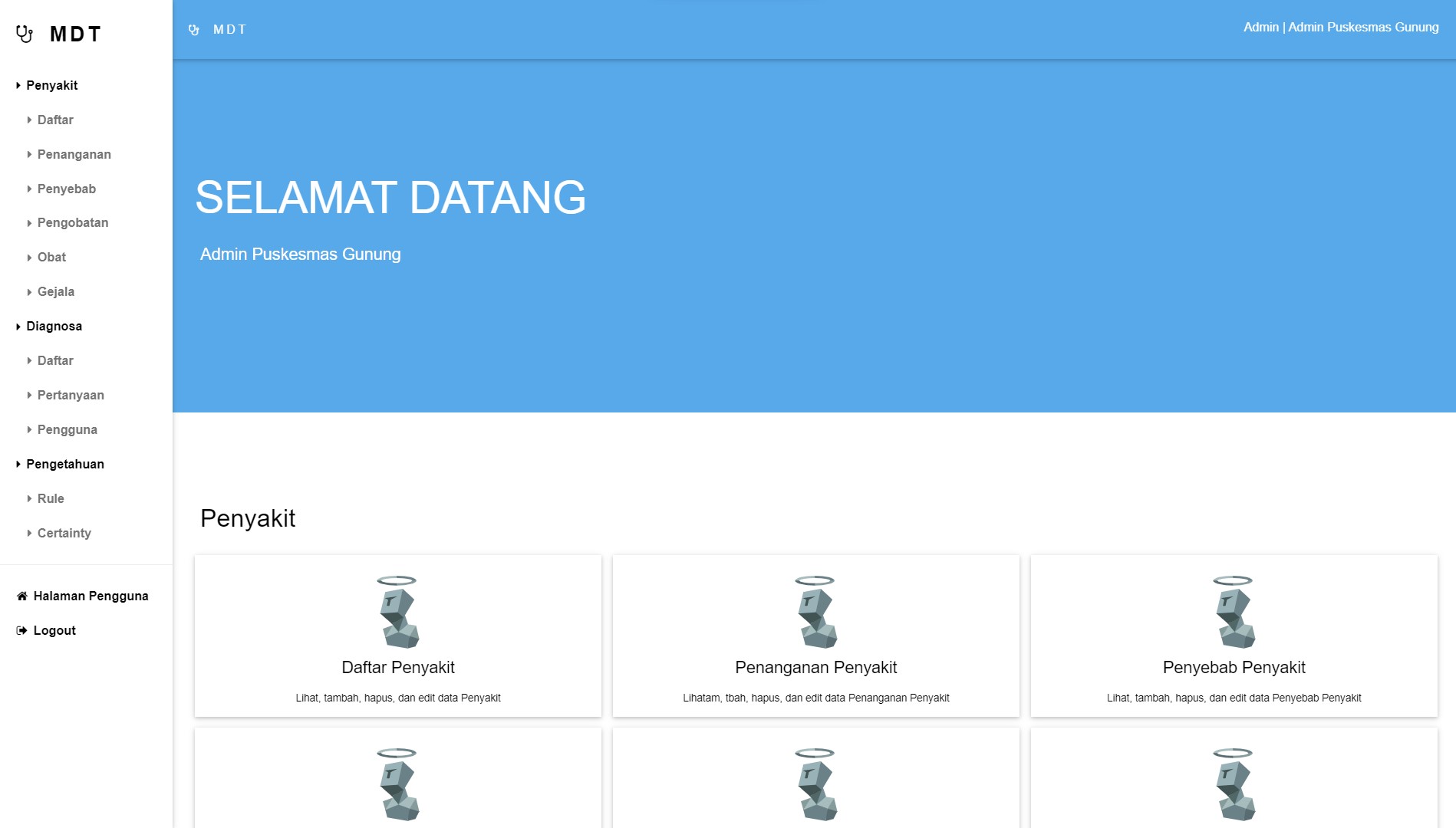Screen dimensions: 1456x828
Task: Select Certainty under Pengetahuan
Action: pyautogui.click(x=64, y=534)
